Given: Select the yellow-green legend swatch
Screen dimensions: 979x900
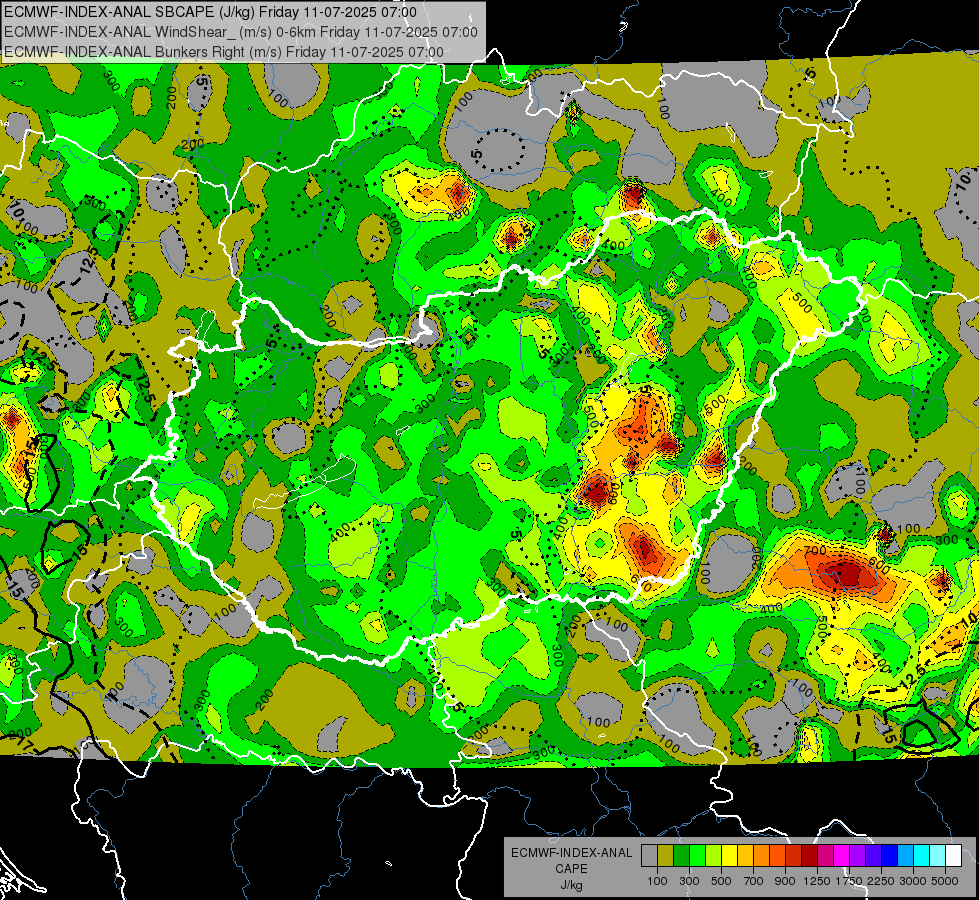Looking at the screenshot, I should click(714, 855).
